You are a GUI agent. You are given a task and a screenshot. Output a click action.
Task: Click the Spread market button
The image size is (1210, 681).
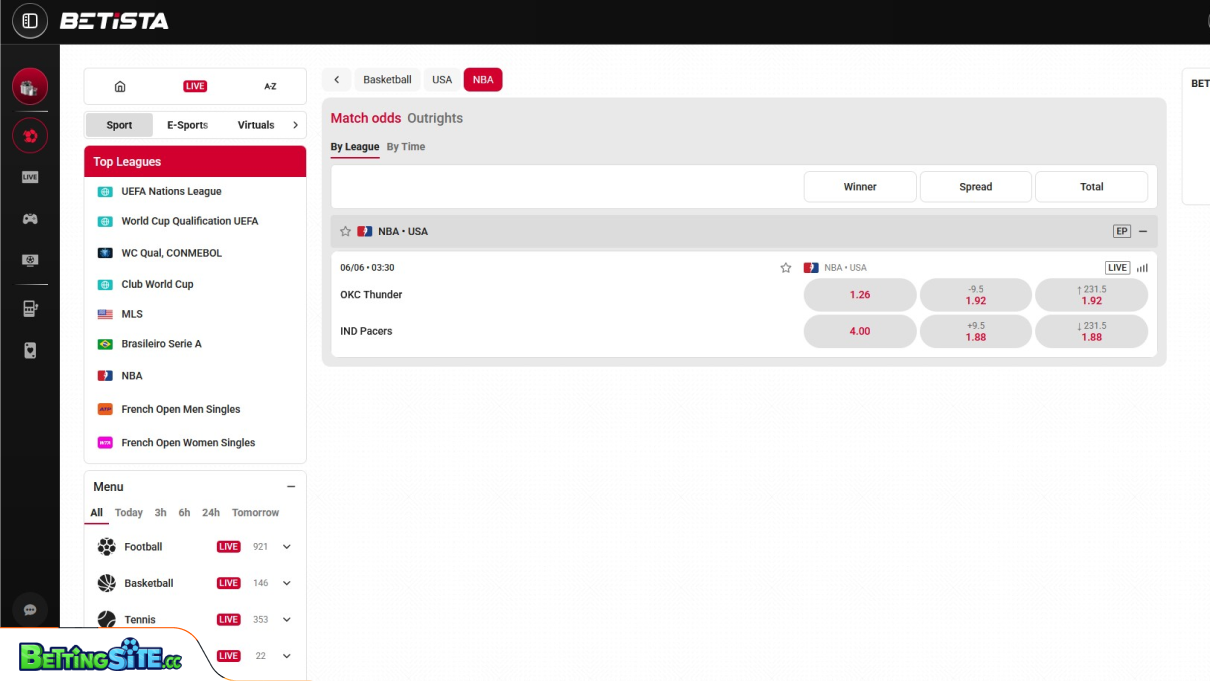[975, 186]
